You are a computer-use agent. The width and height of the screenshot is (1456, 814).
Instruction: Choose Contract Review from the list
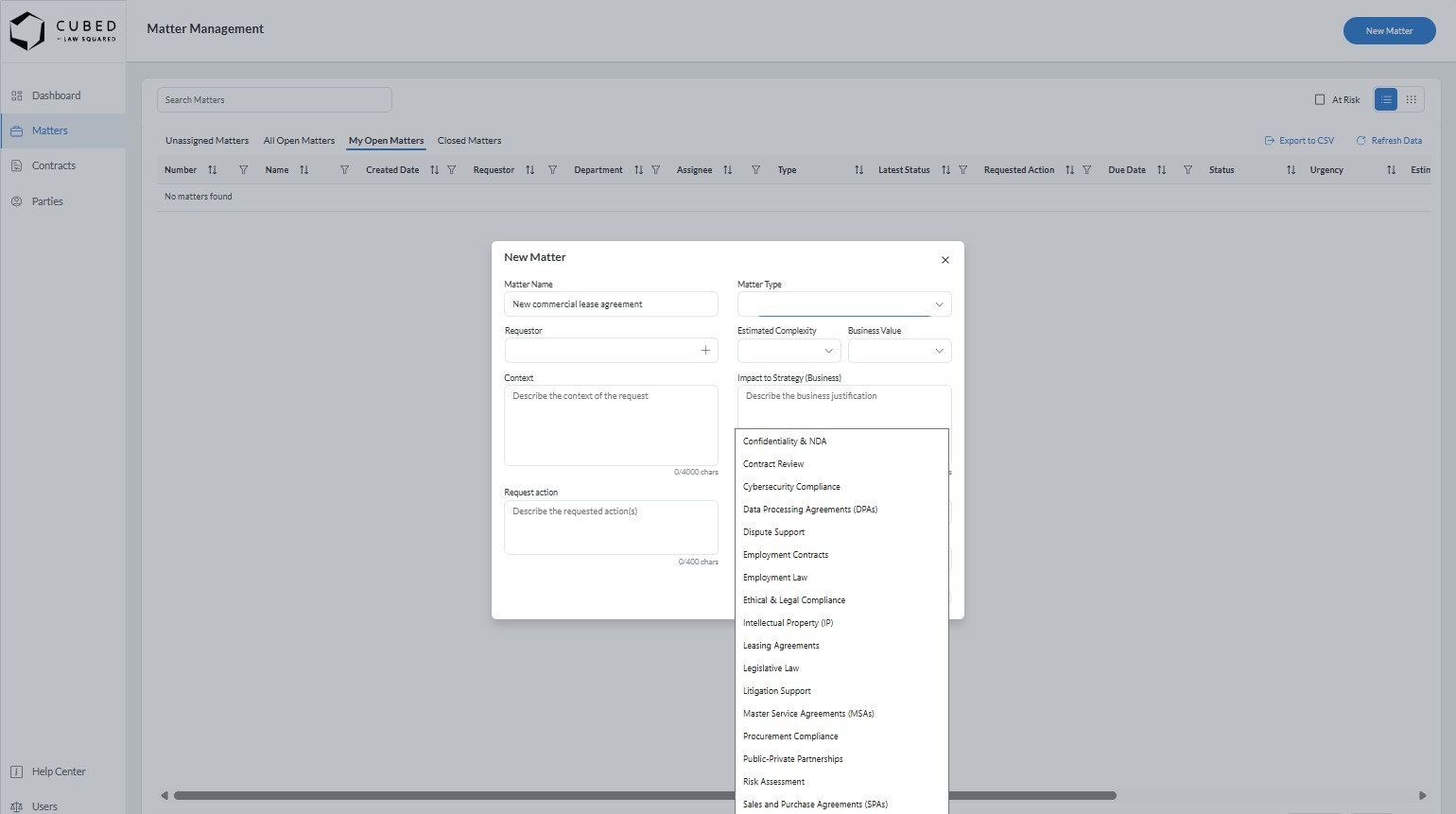coord(841,464)
